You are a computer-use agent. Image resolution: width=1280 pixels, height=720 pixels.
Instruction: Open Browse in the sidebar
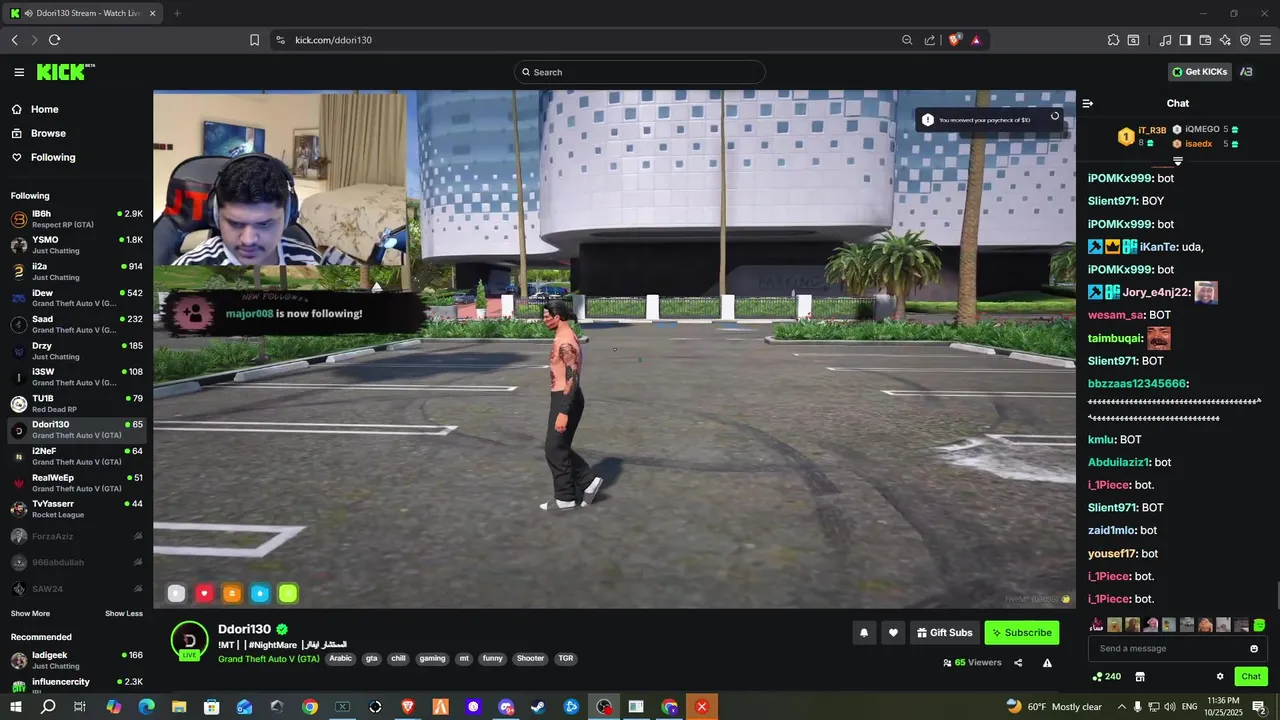[x=48, y=133]
